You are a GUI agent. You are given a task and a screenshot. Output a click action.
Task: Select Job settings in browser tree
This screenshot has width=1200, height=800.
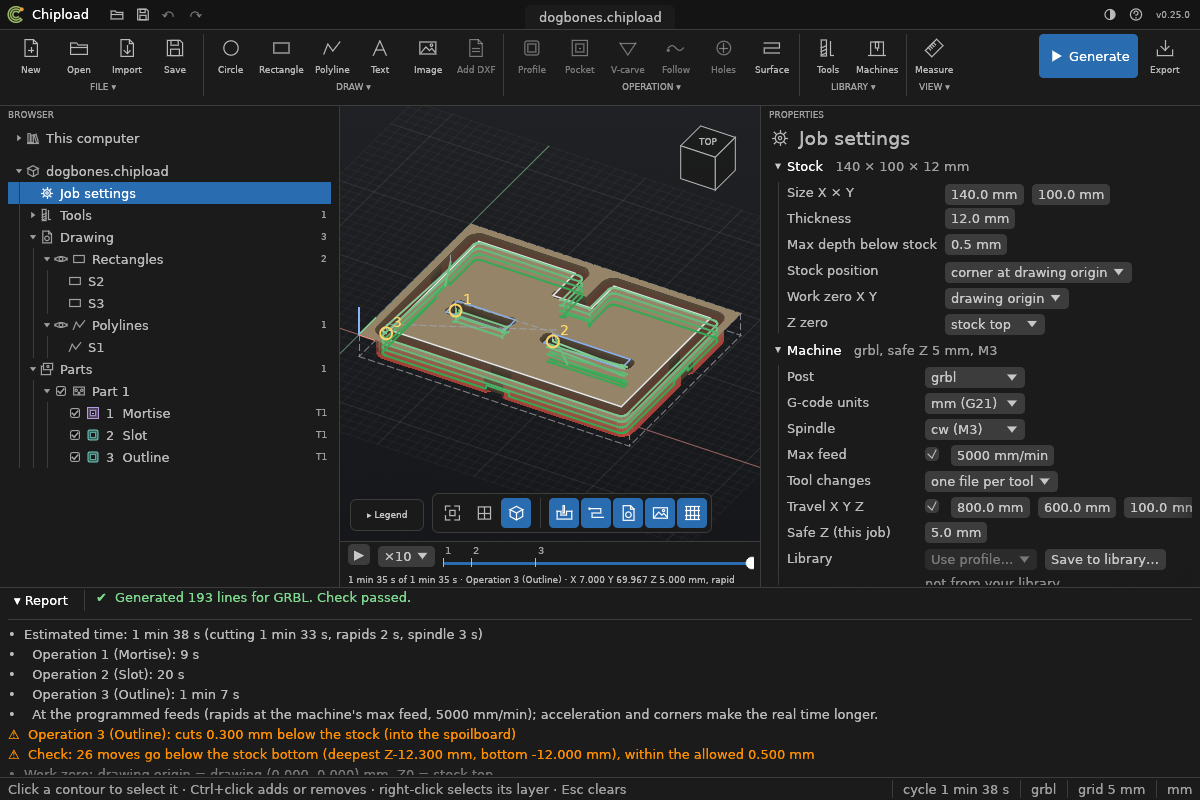tap(170, 193)
